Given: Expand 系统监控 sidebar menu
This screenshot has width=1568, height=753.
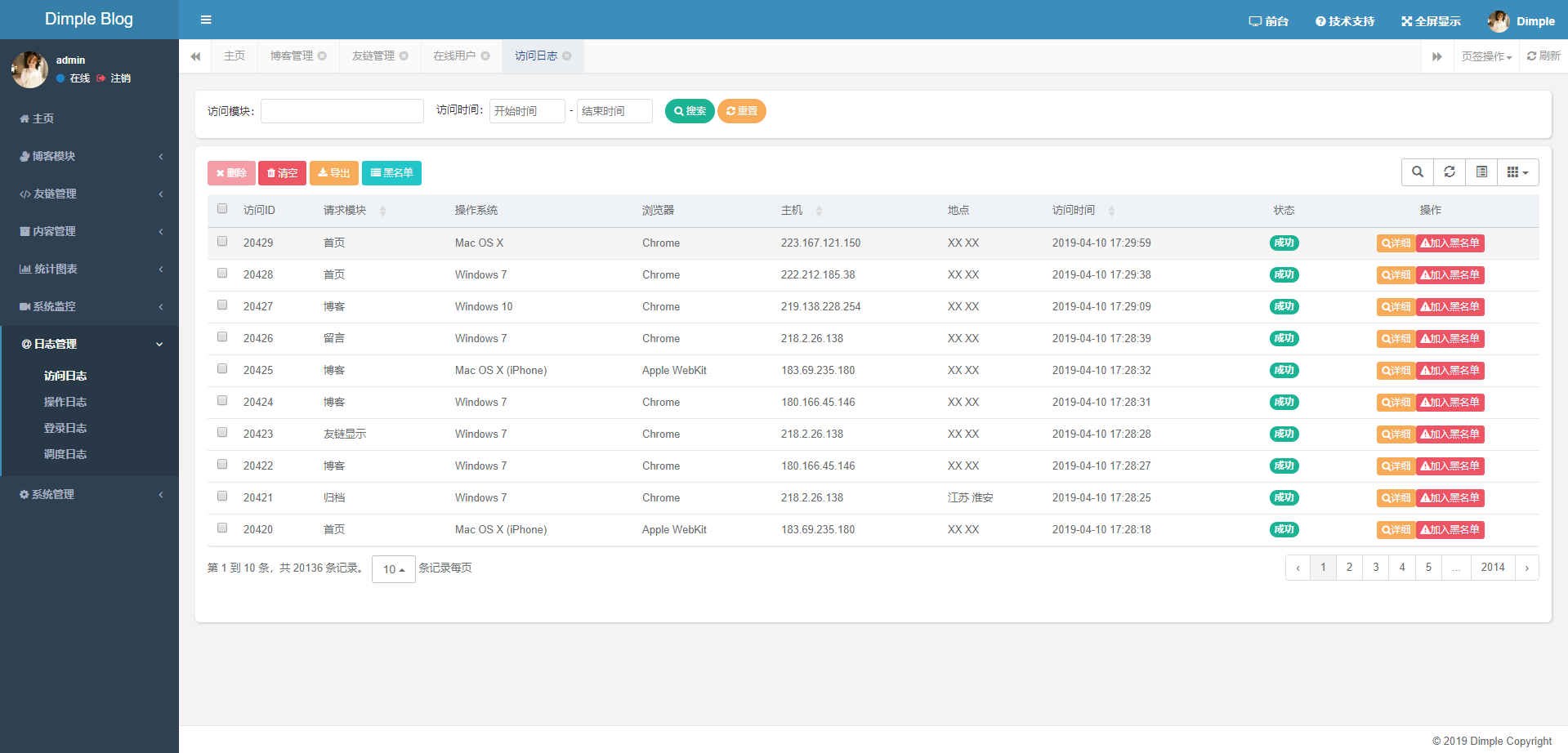Looking at the screenshot, I should [89, 306].
